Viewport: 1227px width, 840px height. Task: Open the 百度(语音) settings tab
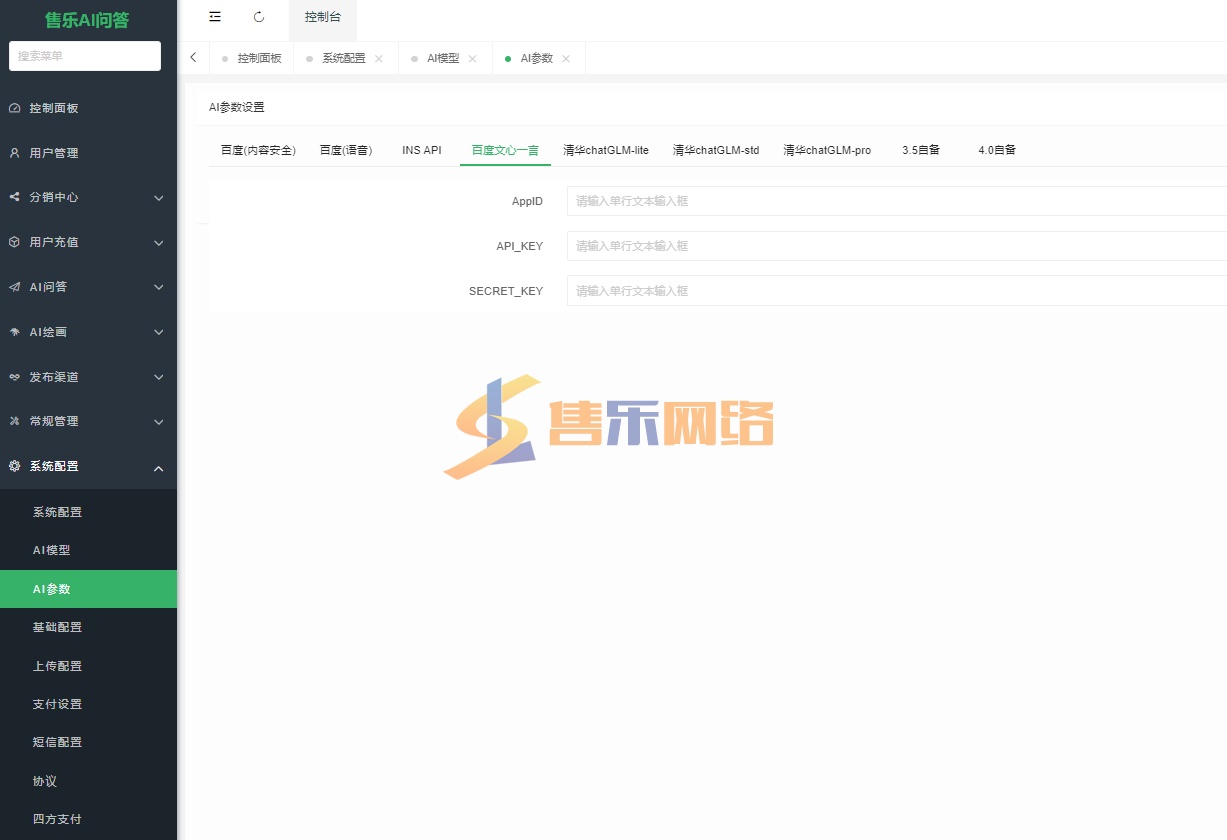click(346, 150)
